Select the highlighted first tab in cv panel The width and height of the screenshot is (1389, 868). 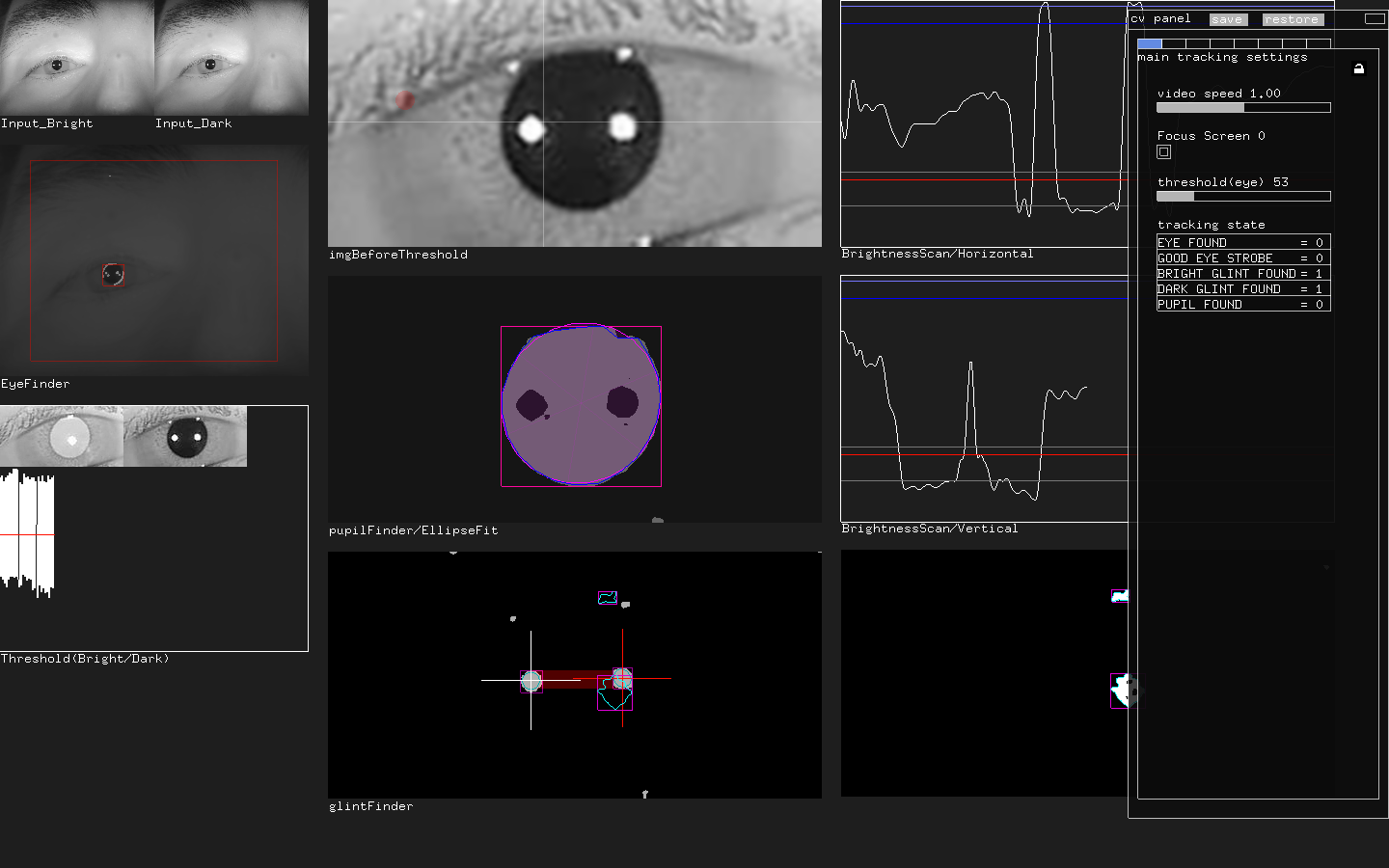click(x=1149, y=43)
